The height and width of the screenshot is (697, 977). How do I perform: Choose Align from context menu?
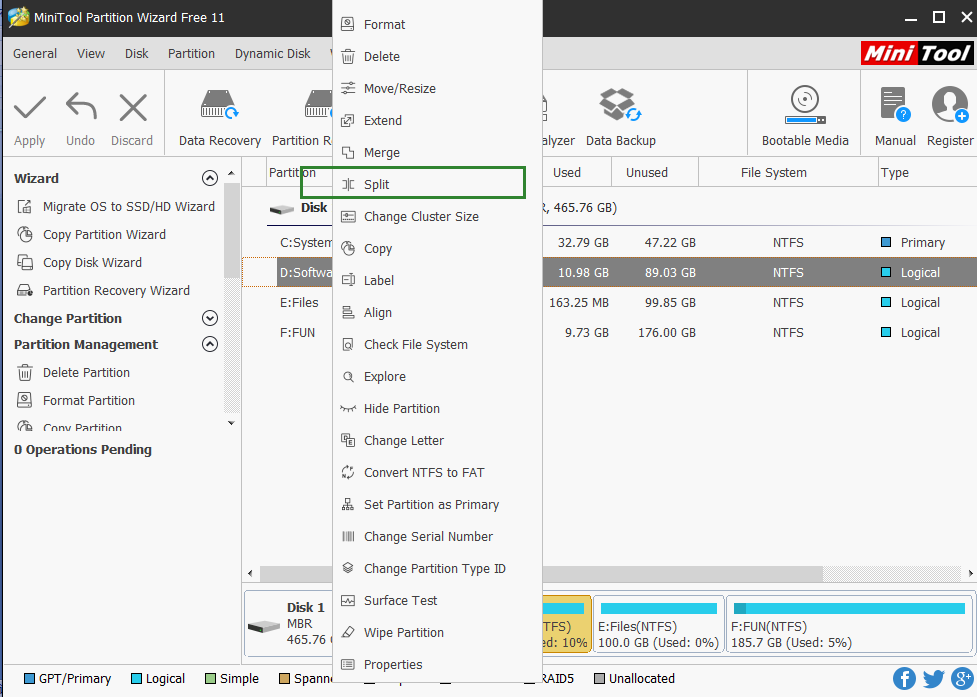tap(437, 313)
